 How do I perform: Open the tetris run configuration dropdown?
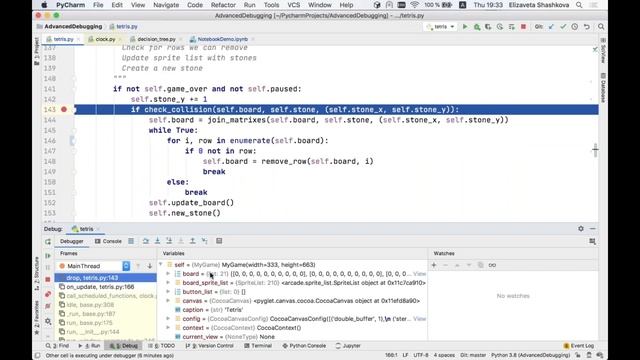pyautogui.click(x=440, y=27)
